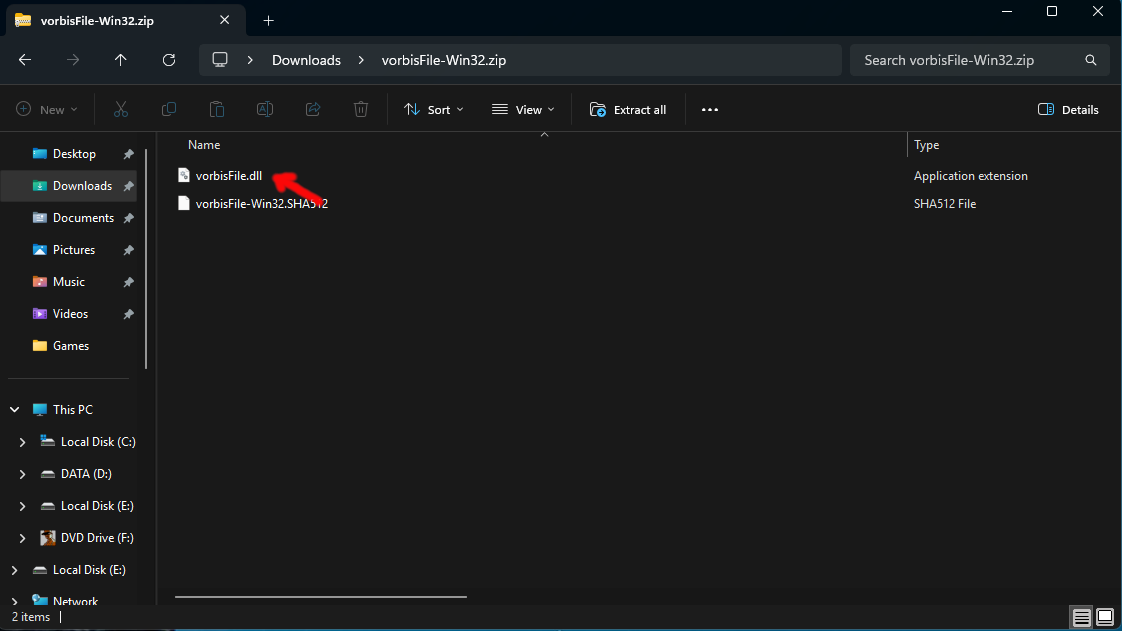Toggle the Details pane

[x=1068, y=109]
